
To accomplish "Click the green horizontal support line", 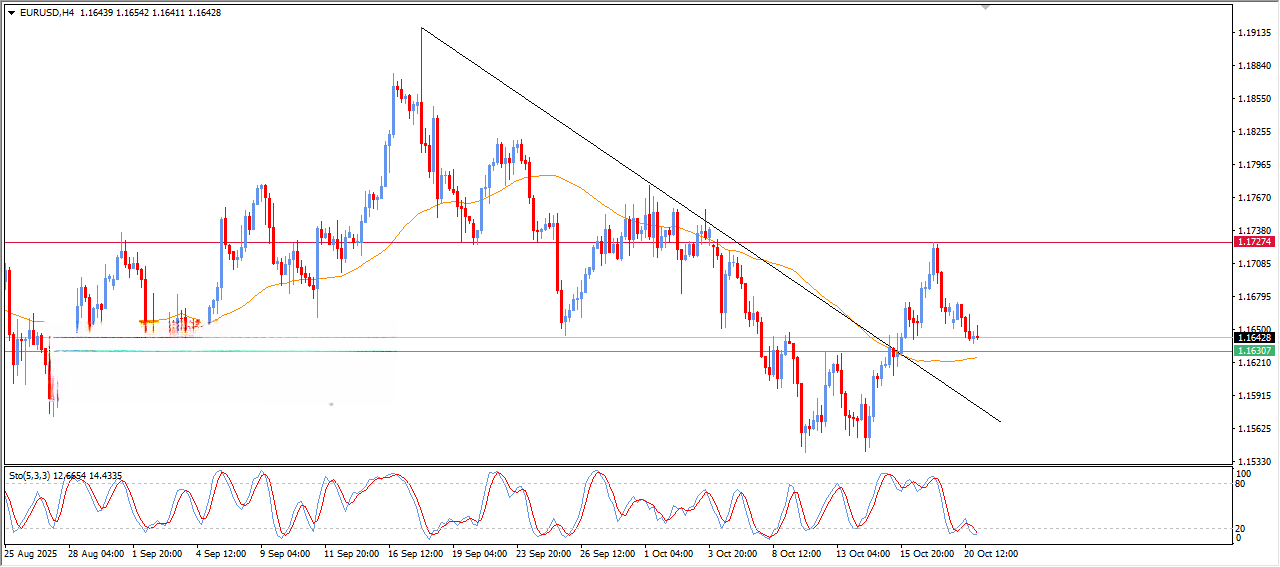I will [x=600, y=351].
